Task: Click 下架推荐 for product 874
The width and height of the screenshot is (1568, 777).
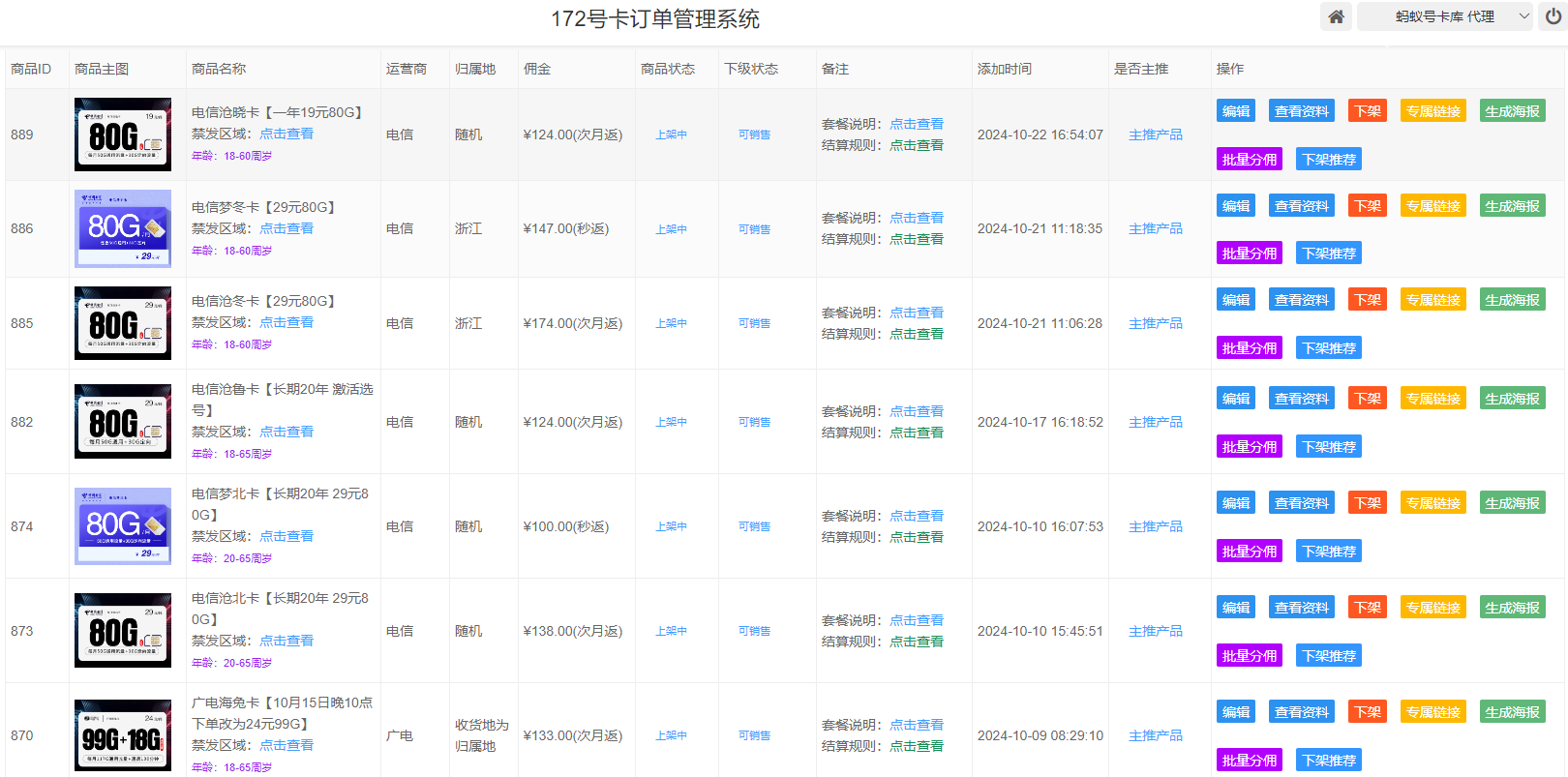Action: point(1329,552)
